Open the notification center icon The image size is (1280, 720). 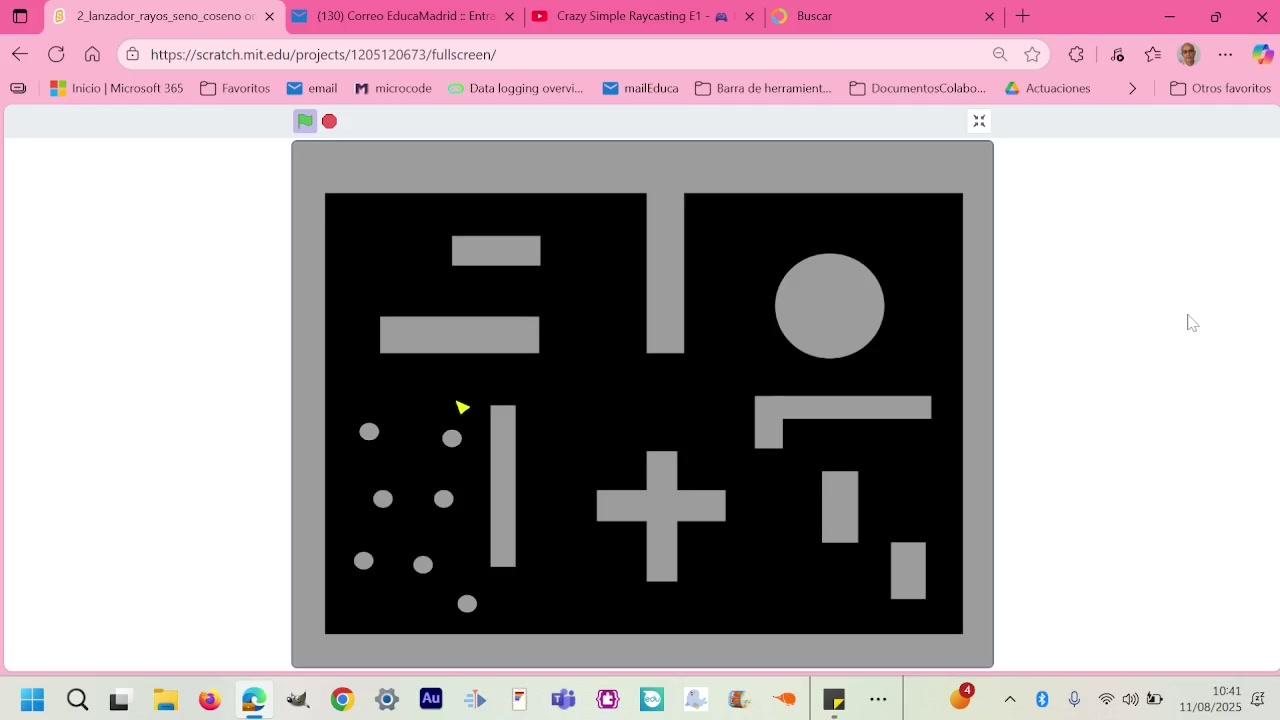tap(1258, 699)
